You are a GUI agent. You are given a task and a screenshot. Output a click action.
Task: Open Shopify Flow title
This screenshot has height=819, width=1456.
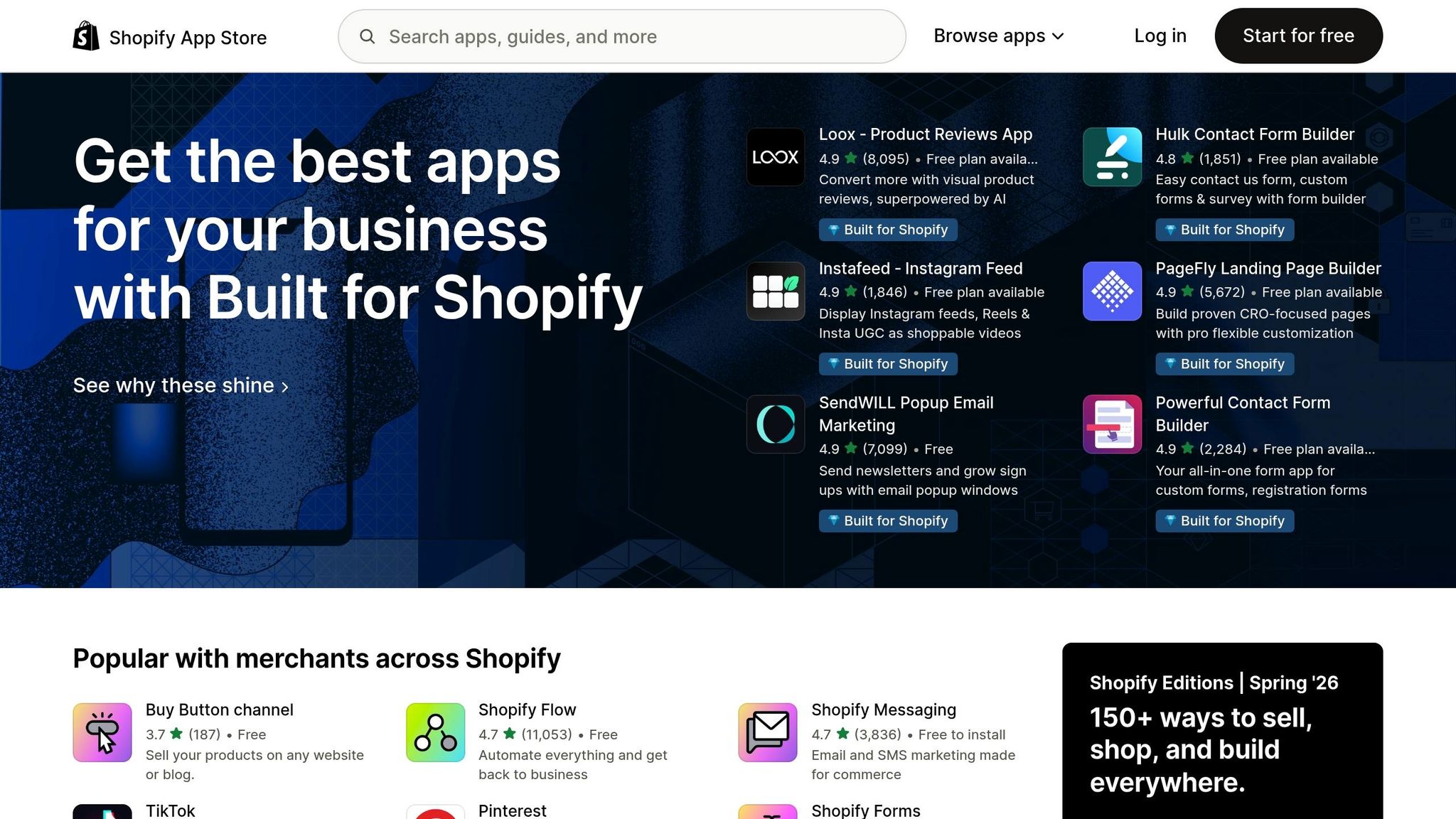tap(527, 710)
